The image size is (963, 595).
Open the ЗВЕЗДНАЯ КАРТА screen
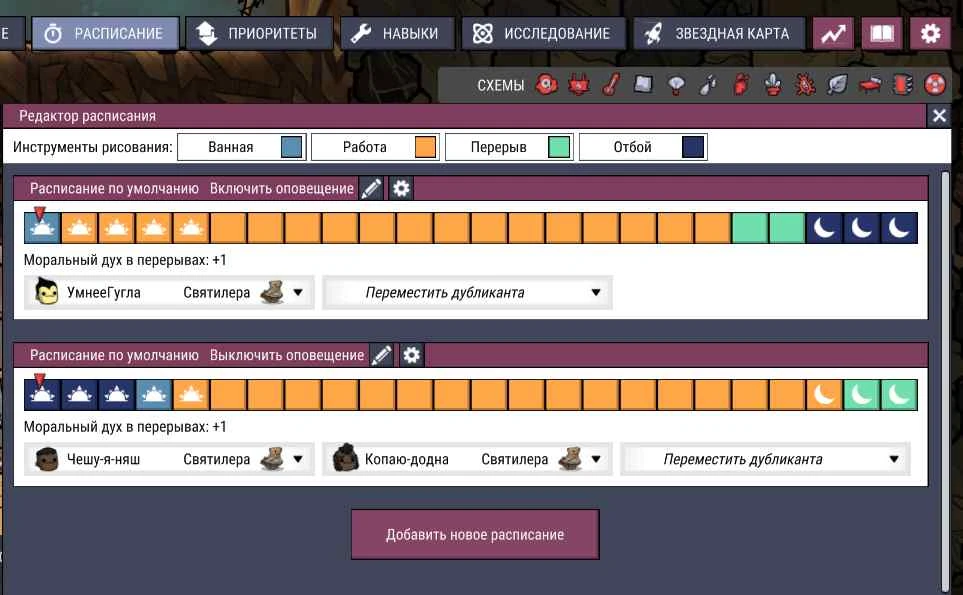pos(719,33)
